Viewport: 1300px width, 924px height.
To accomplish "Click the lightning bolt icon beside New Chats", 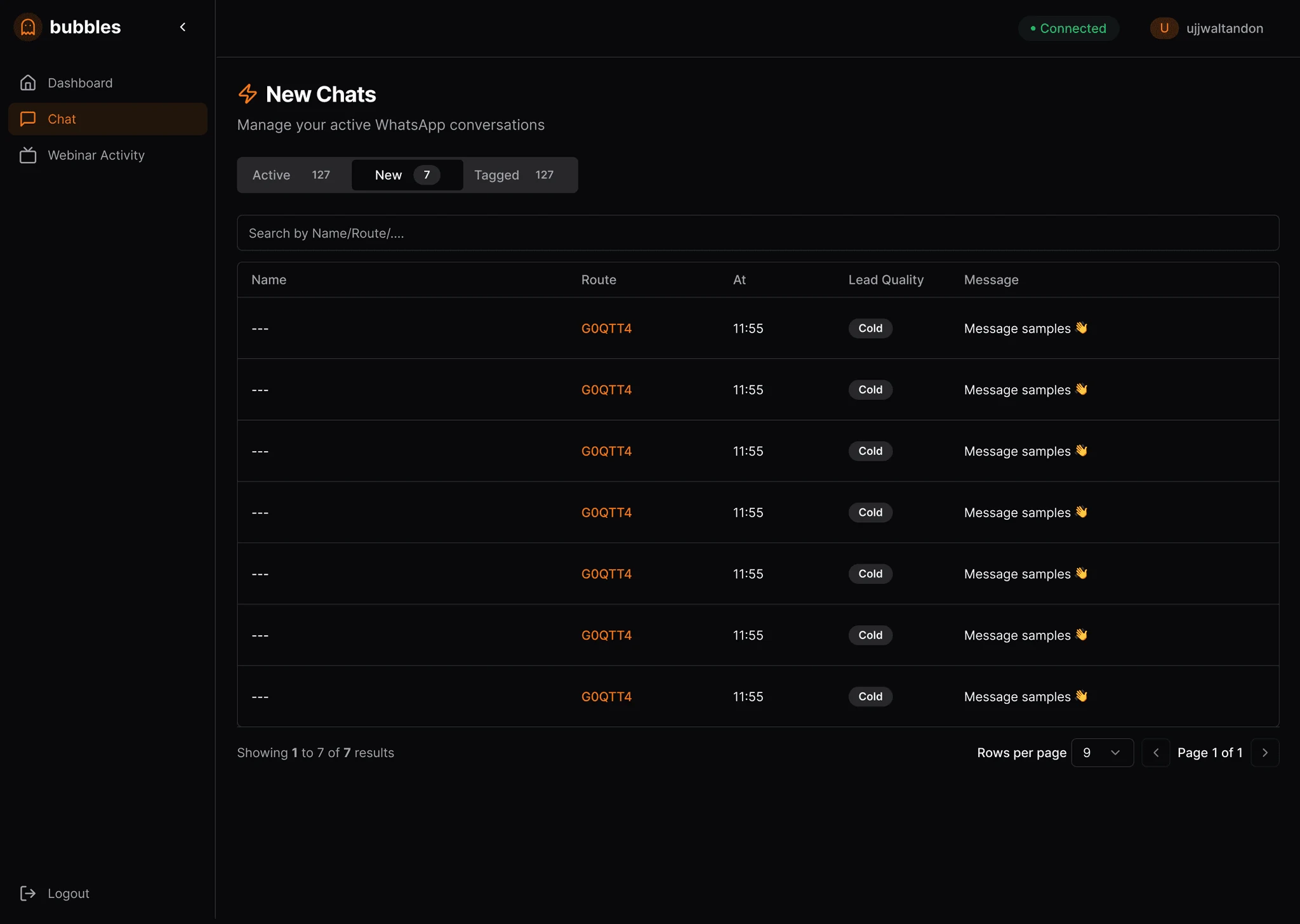I will coord(248,94).
